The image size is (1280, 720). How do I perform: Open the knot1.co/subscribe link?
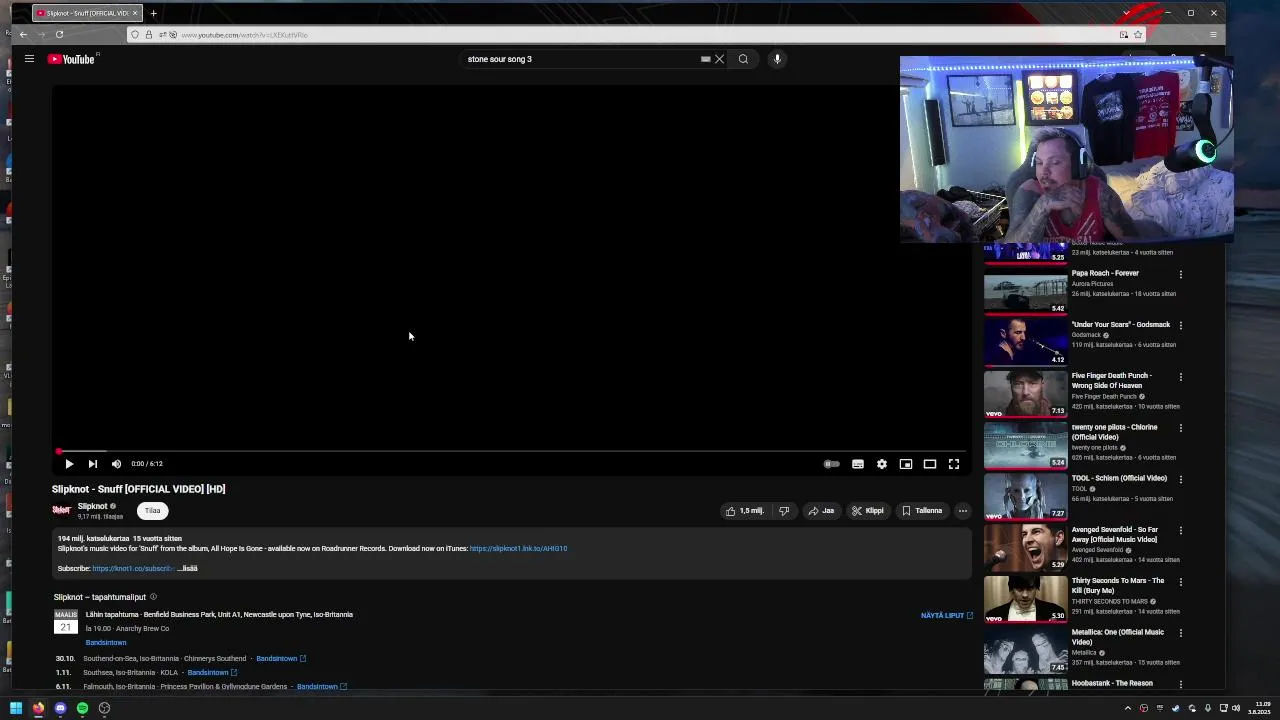tap(133, 568)
